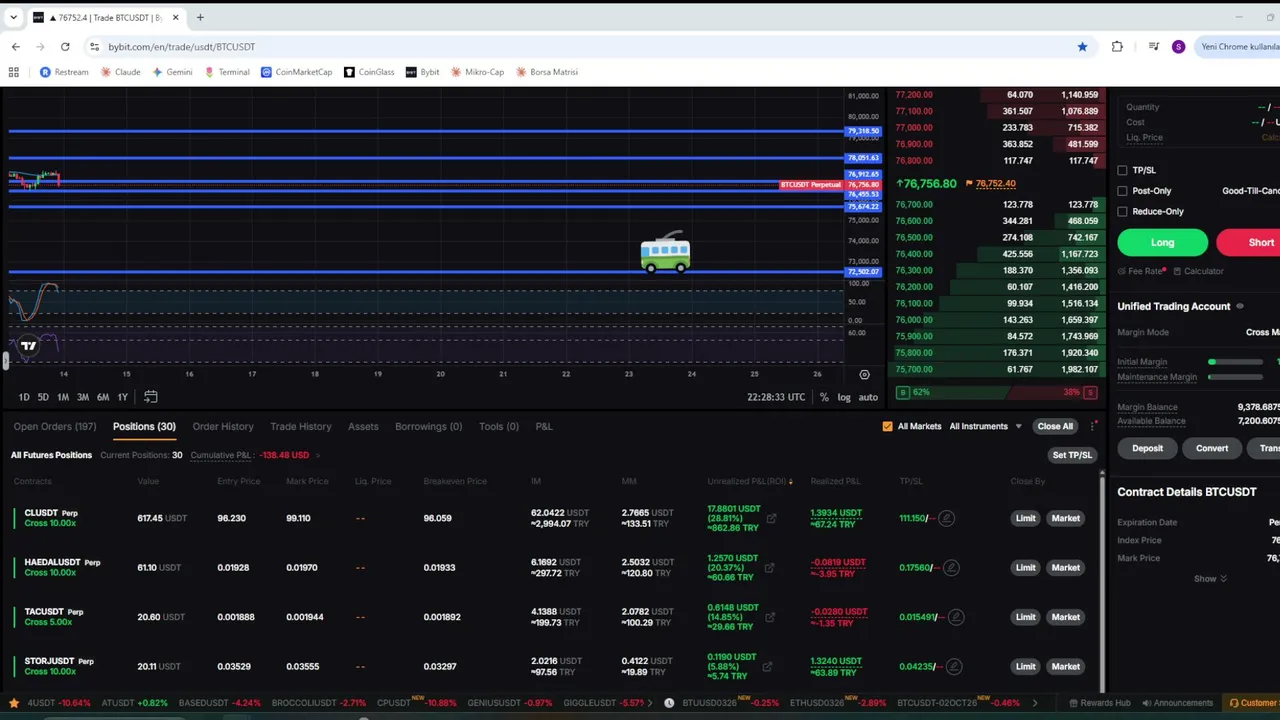Viewport: 1280px width, 720px height.
Task: Click the 76,700.00 bid price in order book
Action: coord(914,205)
